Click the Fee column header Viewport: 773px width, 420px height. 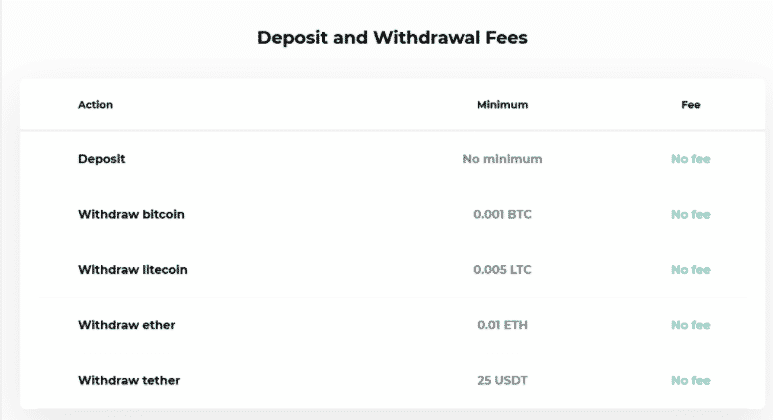690,104
